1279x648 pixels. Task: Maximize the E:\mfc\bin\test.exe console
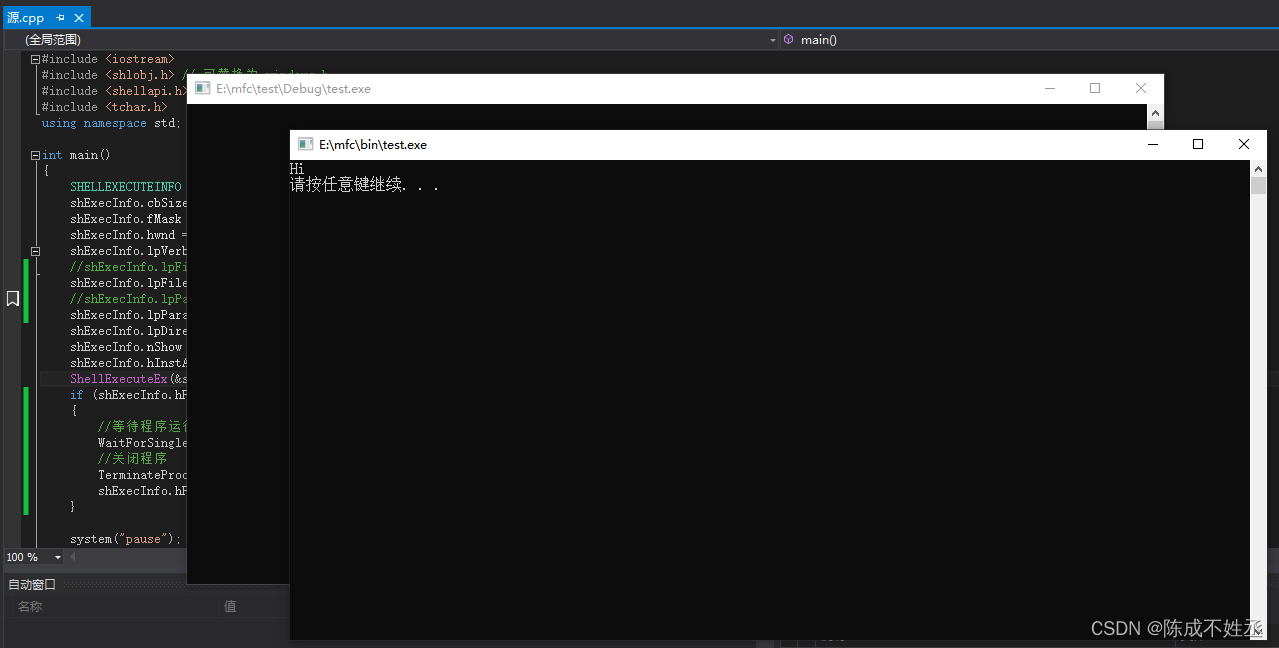coord(1198,144)
